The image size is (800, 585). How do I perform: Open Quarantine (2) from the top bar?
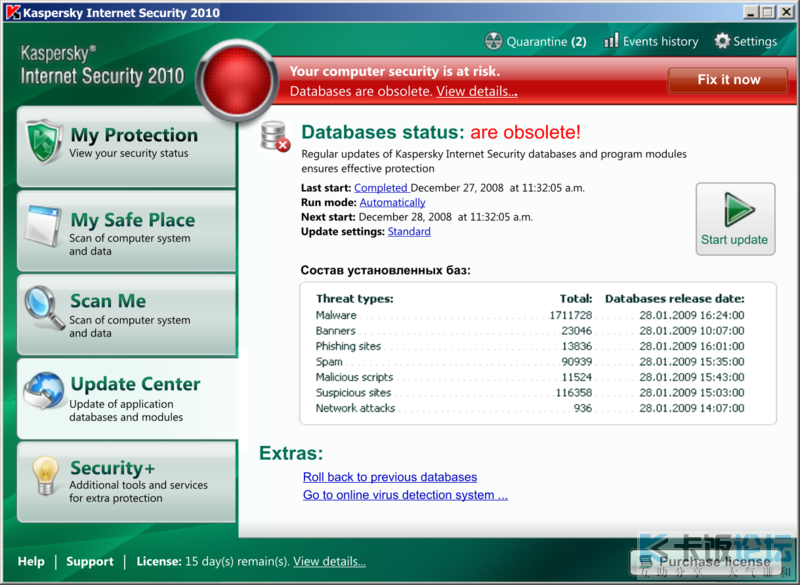pos(536,41)
